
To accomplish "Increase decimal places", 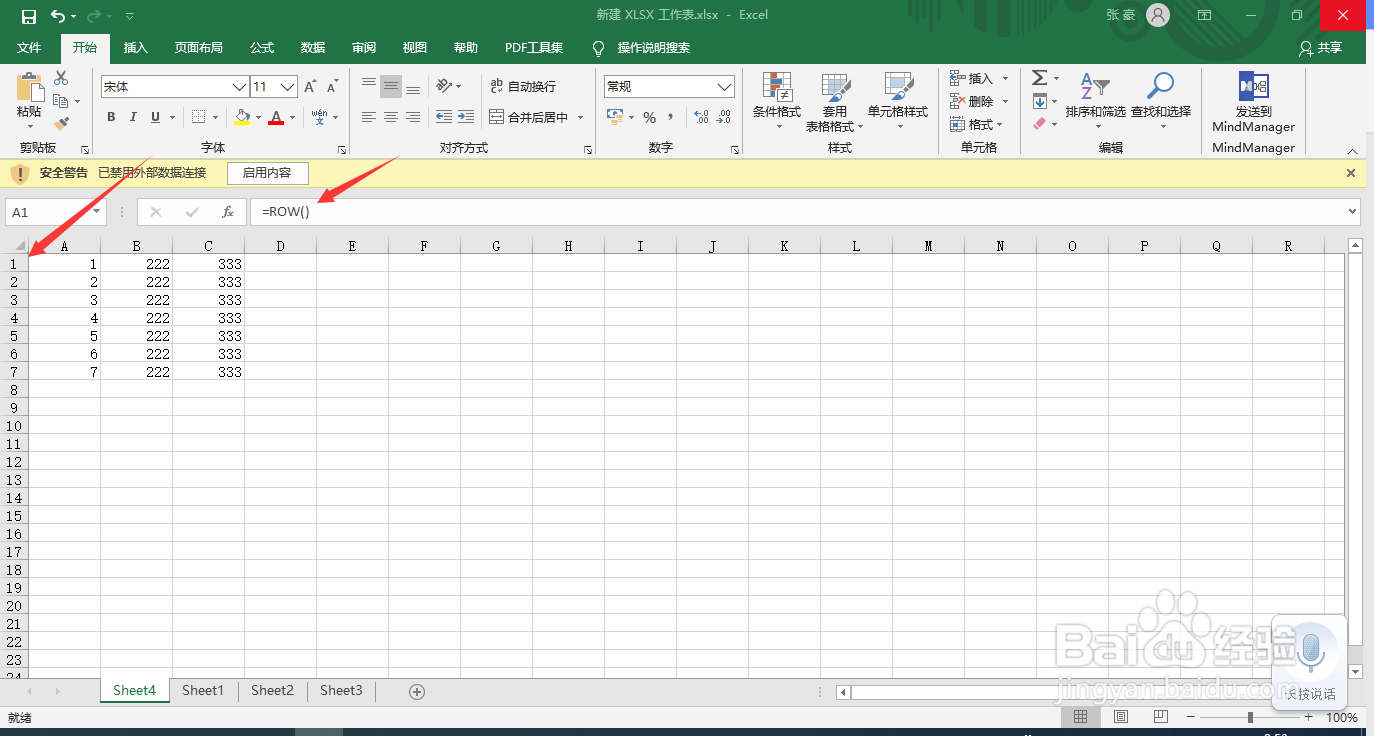I will 701,118.
